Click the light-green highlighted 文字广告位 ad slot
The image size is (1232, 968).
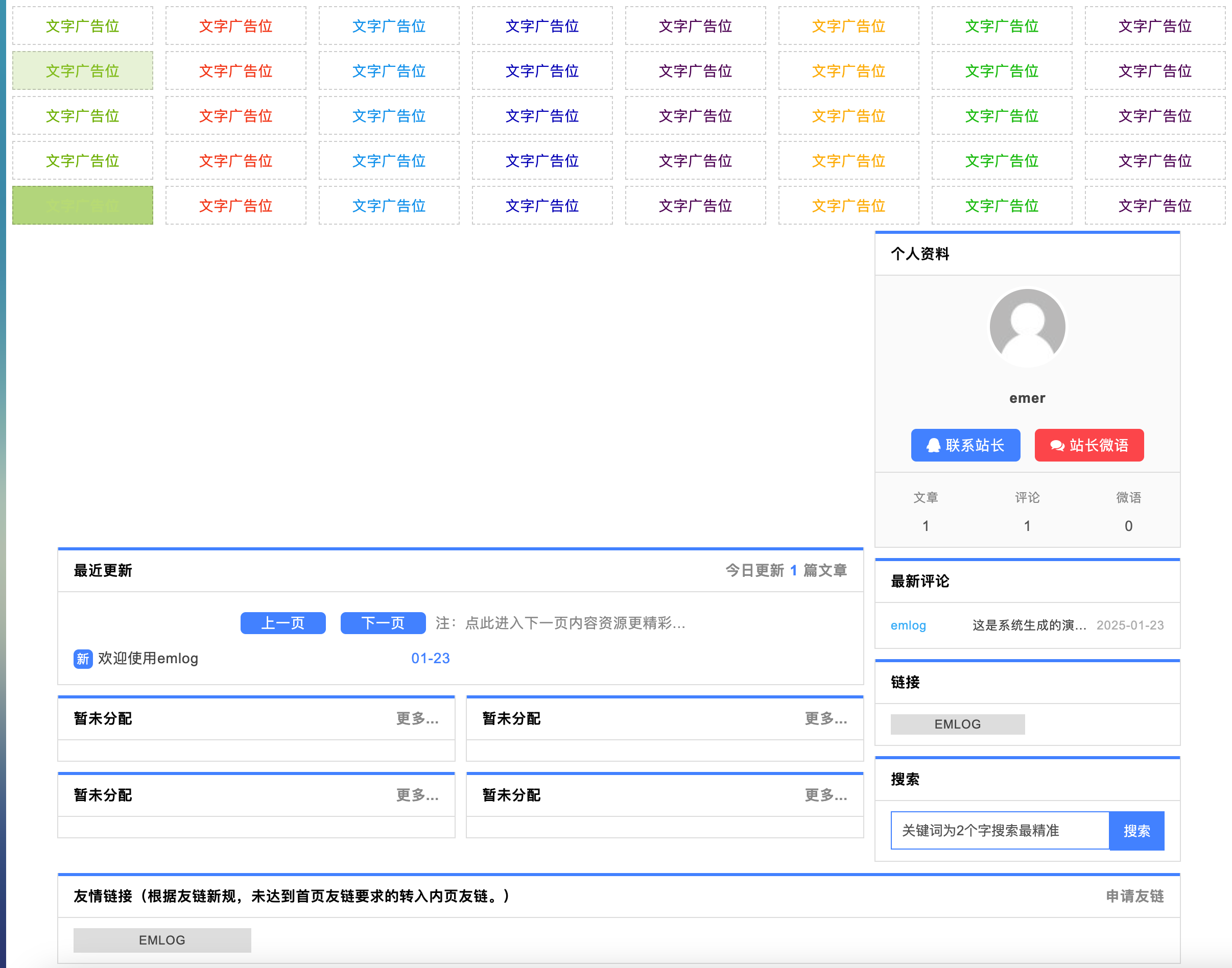click(x=83, y=71)
